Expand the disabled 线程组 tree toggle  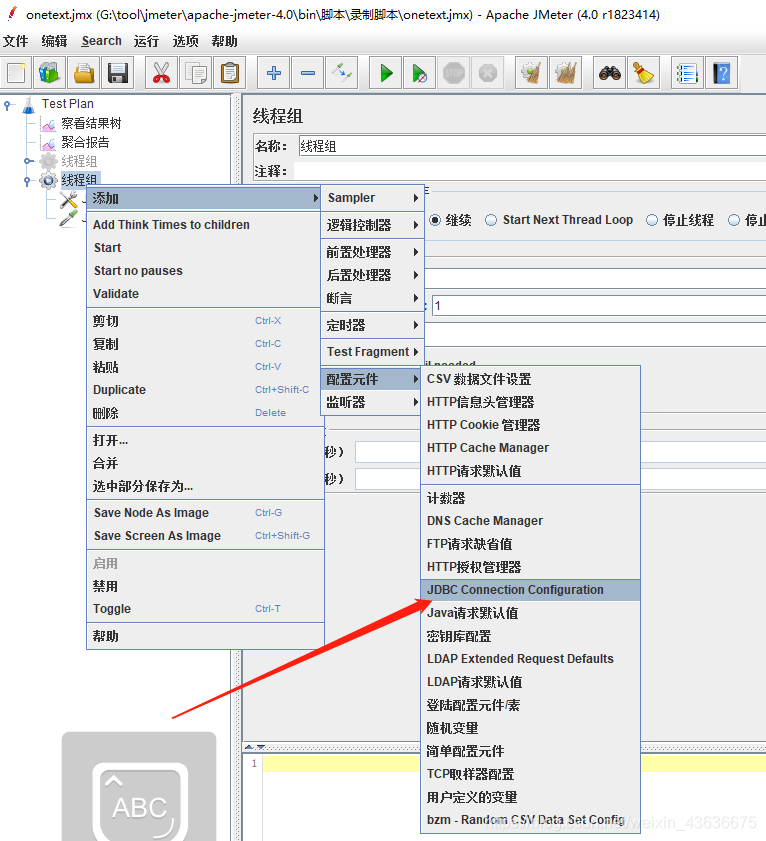click(x=27, y=161)
